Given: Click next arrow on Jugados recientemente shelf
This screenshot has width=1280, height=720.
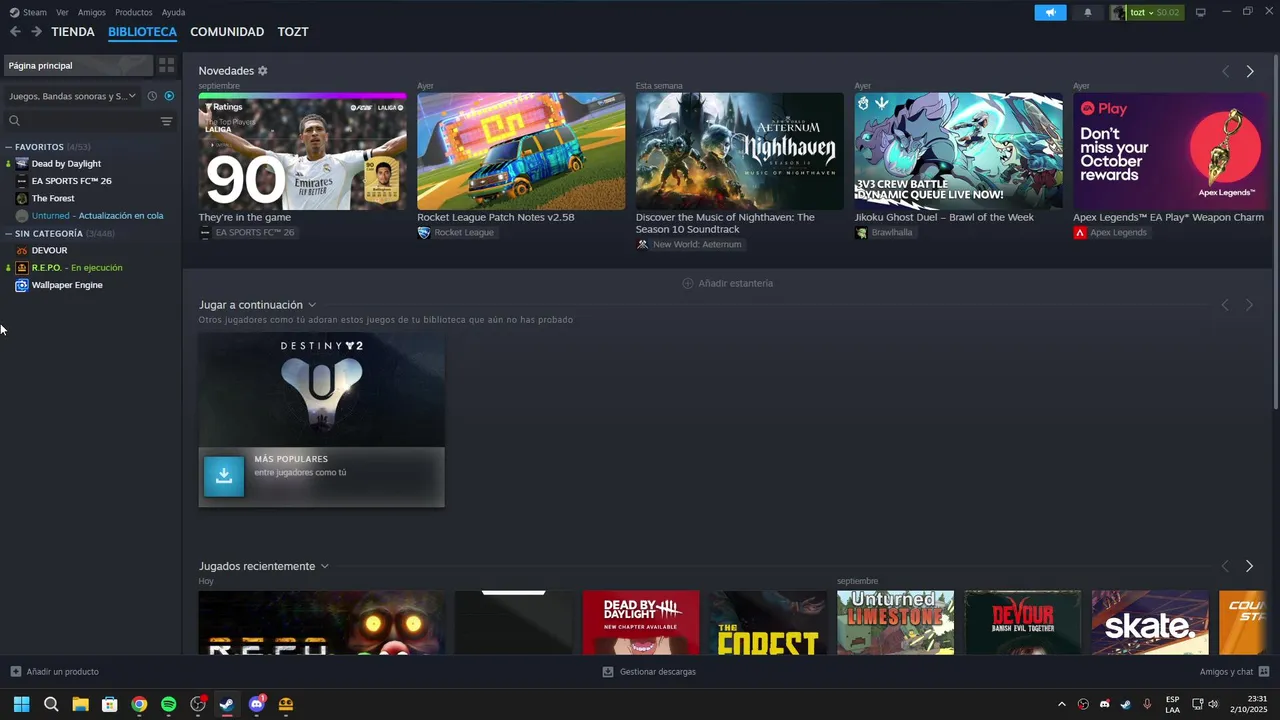Looking at the screenshot, I should pos(1249,566).
